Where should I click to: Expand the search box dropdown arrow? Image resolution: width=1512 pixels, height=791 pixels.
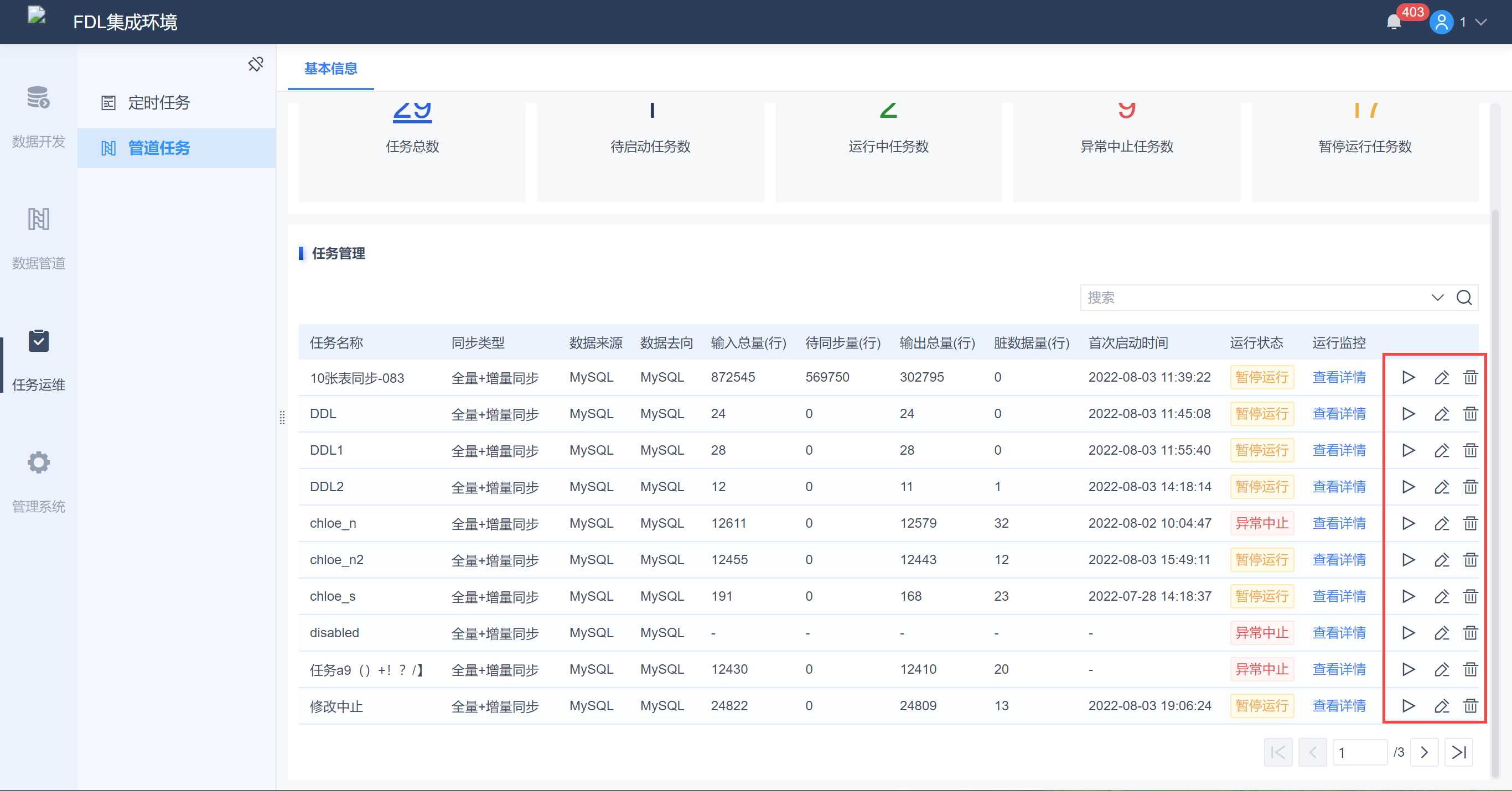point(1437,298)
